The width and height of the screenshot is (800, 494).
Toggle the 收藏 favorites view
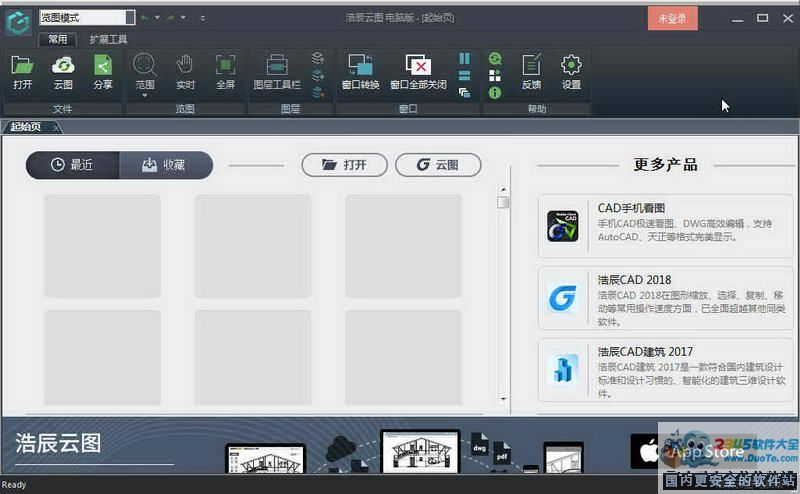(166, 165)
